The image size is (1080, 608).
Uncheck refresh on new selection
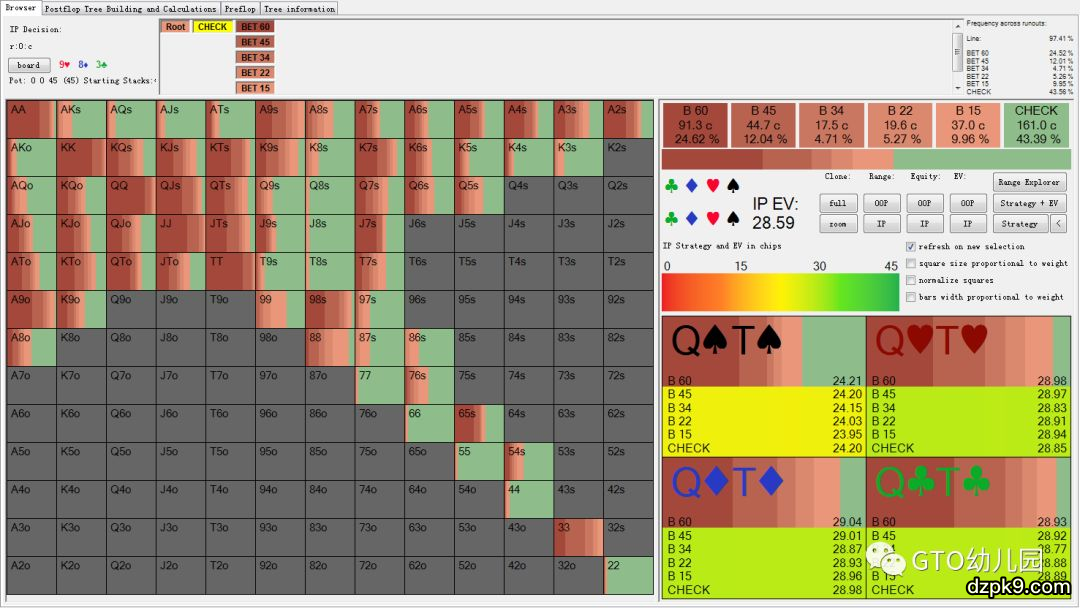click(x=911, y=247)
